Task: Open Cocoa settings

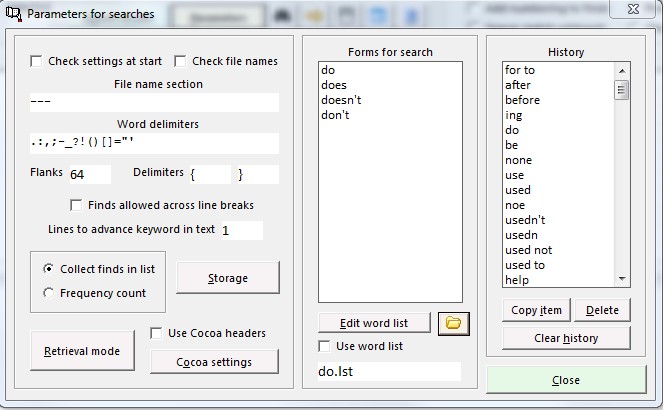Action: pyautogui.click(x=214, y=361)
